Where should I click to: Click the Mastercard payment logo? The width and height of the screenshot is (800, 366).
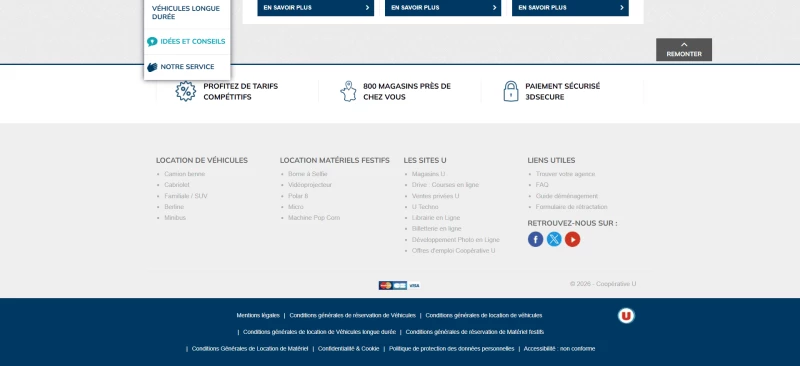point(386,285)
